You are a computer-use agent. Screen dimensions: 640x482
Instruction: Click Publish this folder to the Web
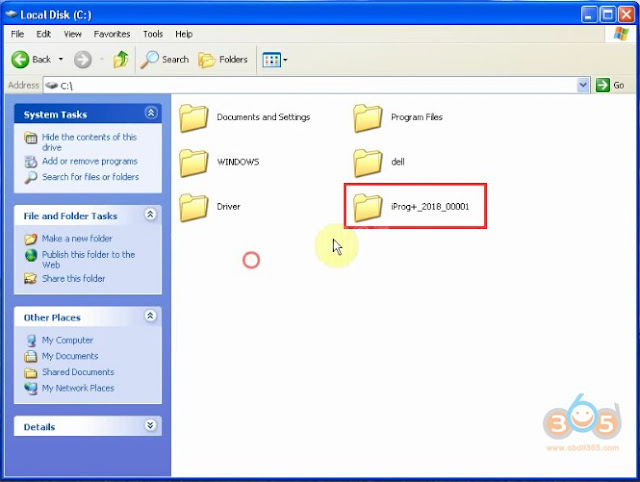pyautogui.click(x=88, y=260)
